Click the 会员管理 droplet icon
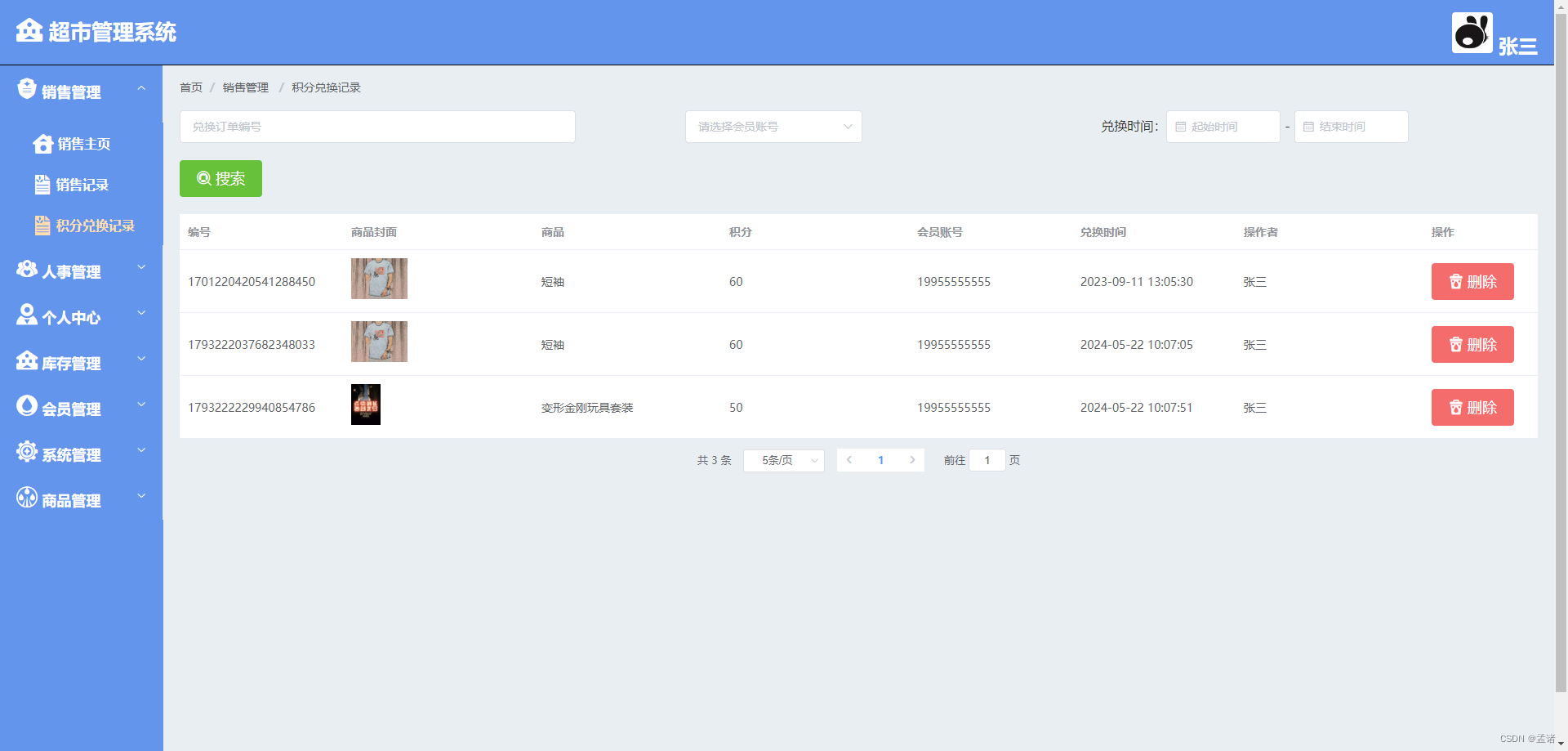This screenshot has height=751, width=1568. (27, 405)
